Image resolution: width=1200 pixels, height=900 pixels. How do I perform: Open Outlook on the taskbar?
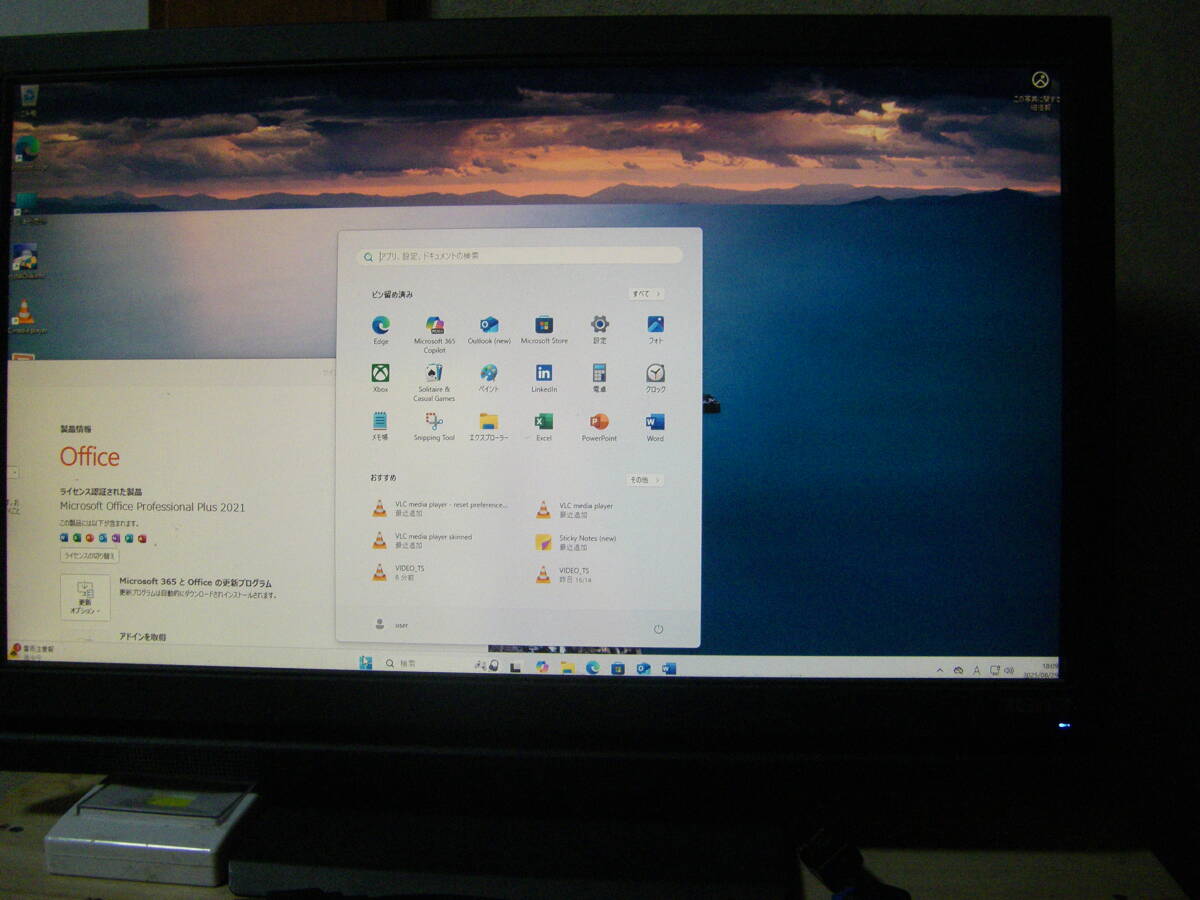click(643, 668)
